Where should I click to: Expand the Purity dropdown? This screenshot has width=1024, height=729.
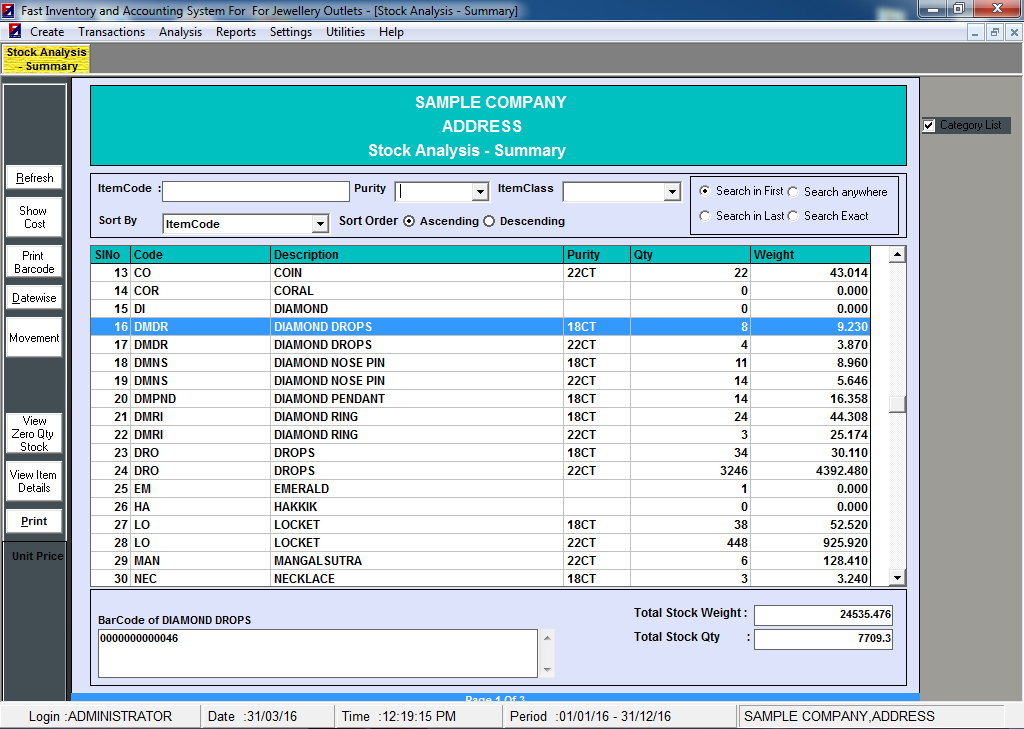tap(480, 192)
